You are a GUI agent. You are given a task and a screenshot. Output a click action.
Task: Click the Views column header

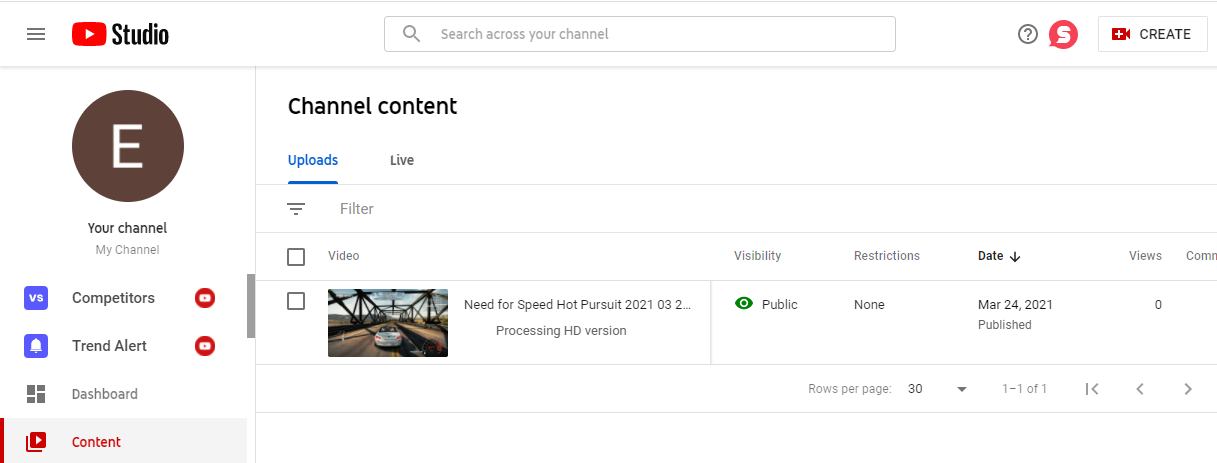point(1145,256)
